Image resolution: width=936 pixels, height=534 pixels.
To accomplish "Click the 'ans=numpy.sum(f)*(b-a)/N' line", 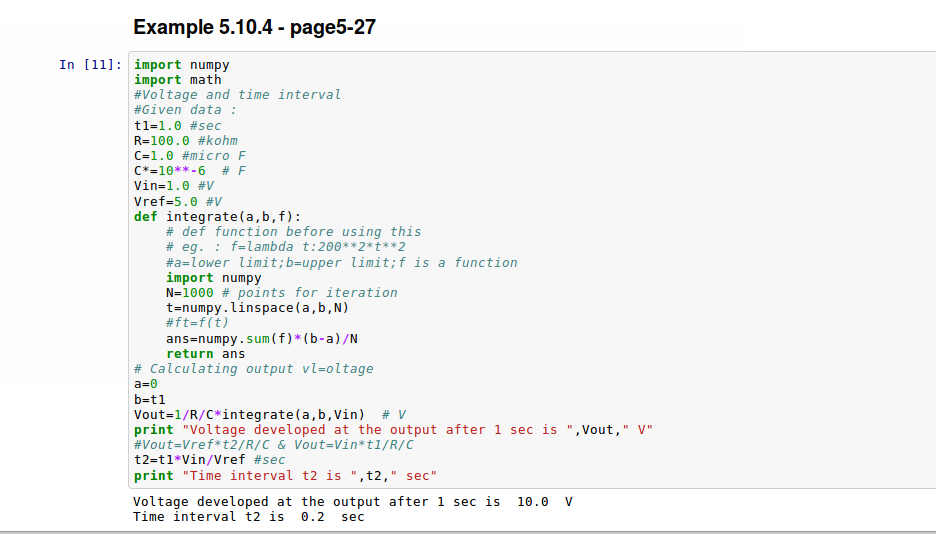I will coord(261,339).
